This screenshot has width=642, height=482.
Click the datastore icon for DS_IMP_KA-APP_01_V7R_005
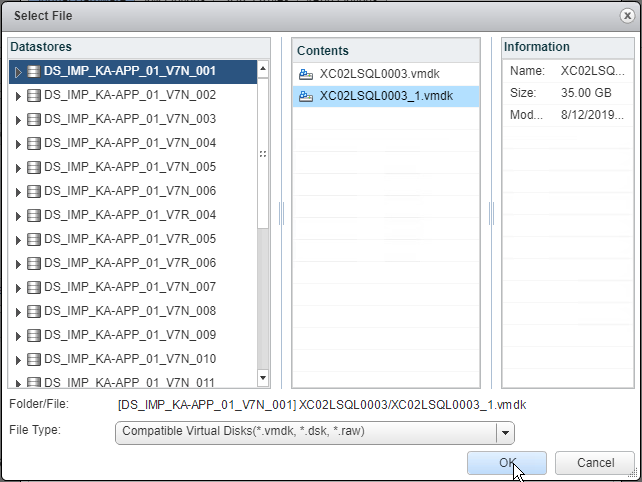(34, 239)
